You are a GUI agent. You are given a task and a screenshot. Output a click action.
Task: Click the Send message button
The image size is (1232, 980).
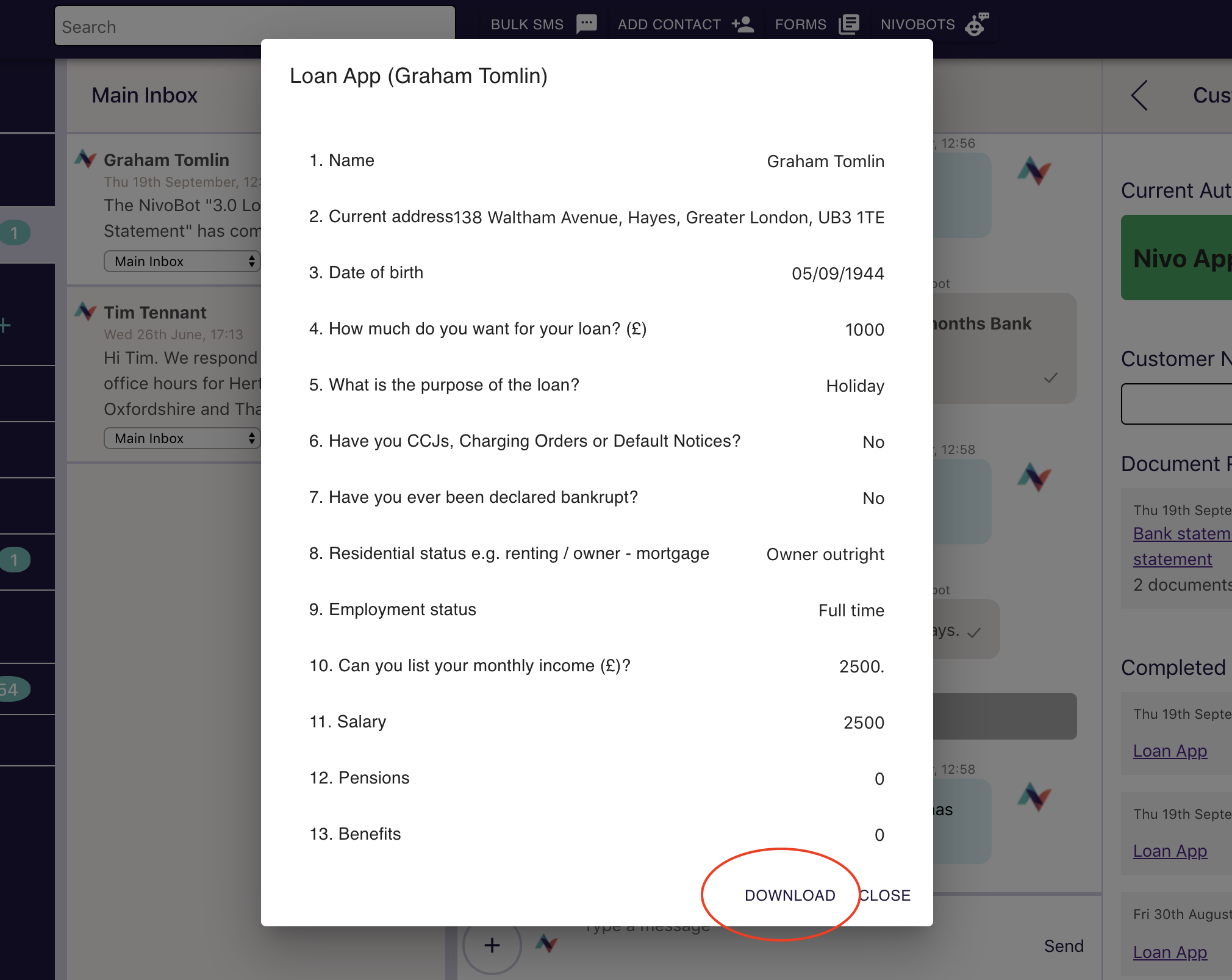point(1064,946)
